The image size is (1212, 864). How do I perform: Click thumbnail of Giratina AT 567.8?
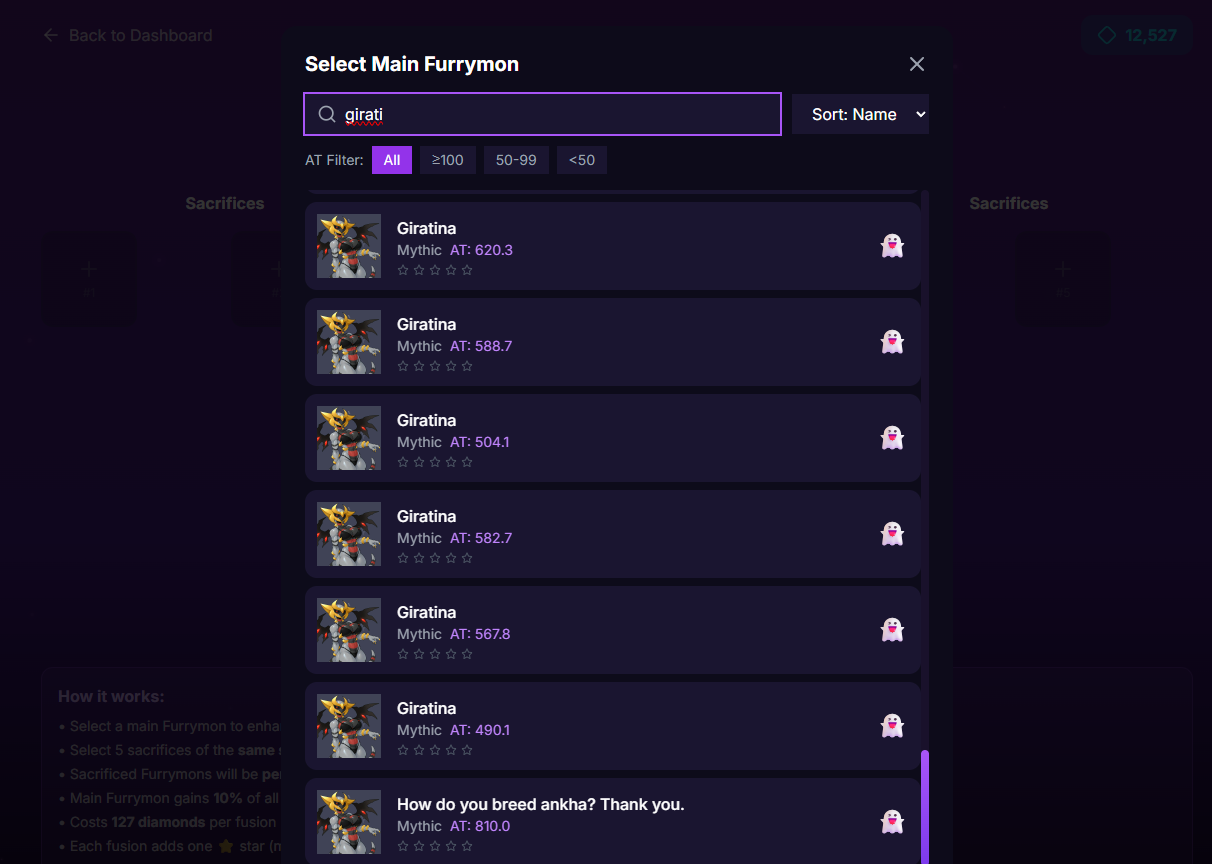(349, 630)
